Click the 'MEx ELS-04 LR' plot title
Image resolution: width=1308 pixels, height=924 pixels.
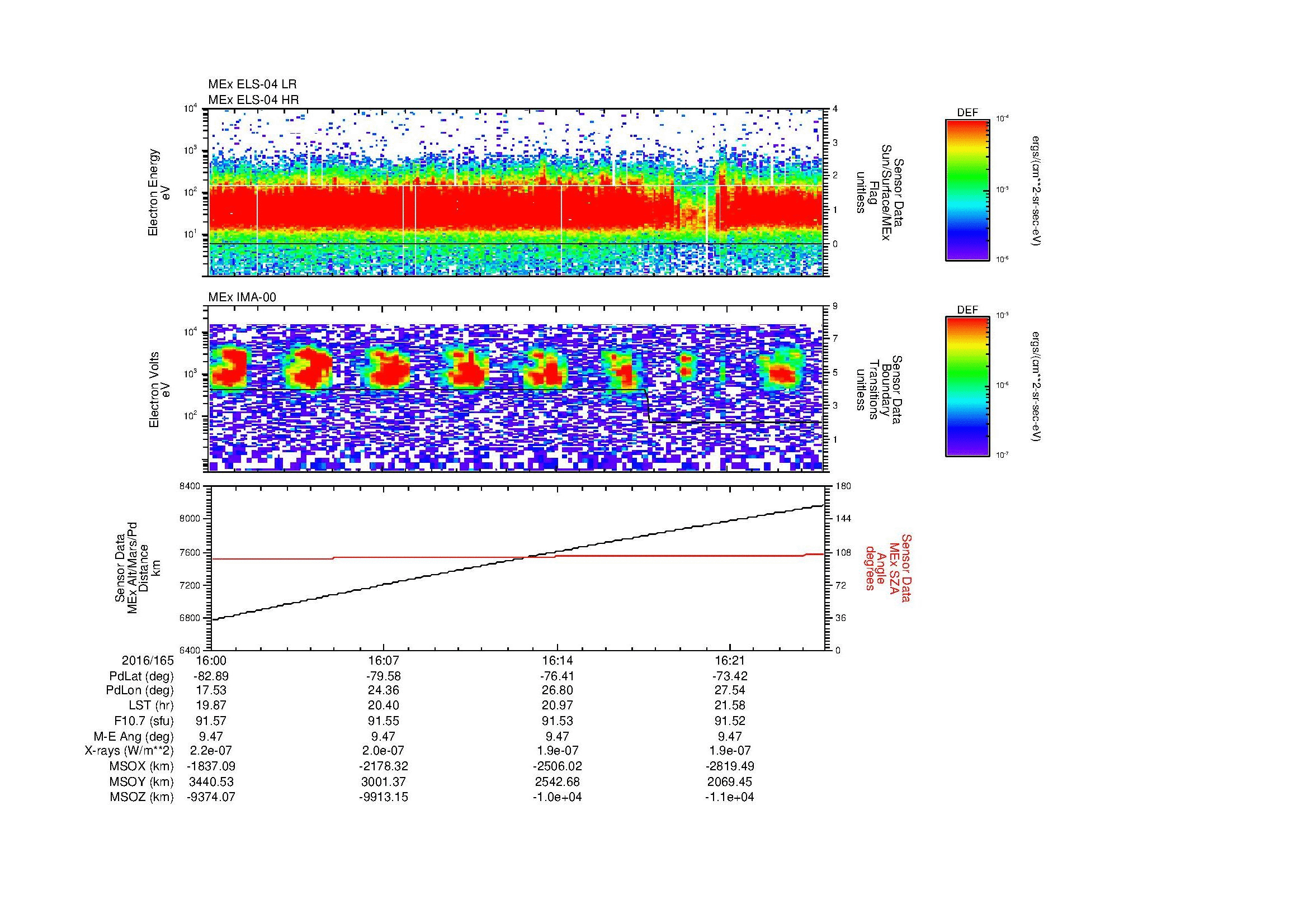coord(252,84)
